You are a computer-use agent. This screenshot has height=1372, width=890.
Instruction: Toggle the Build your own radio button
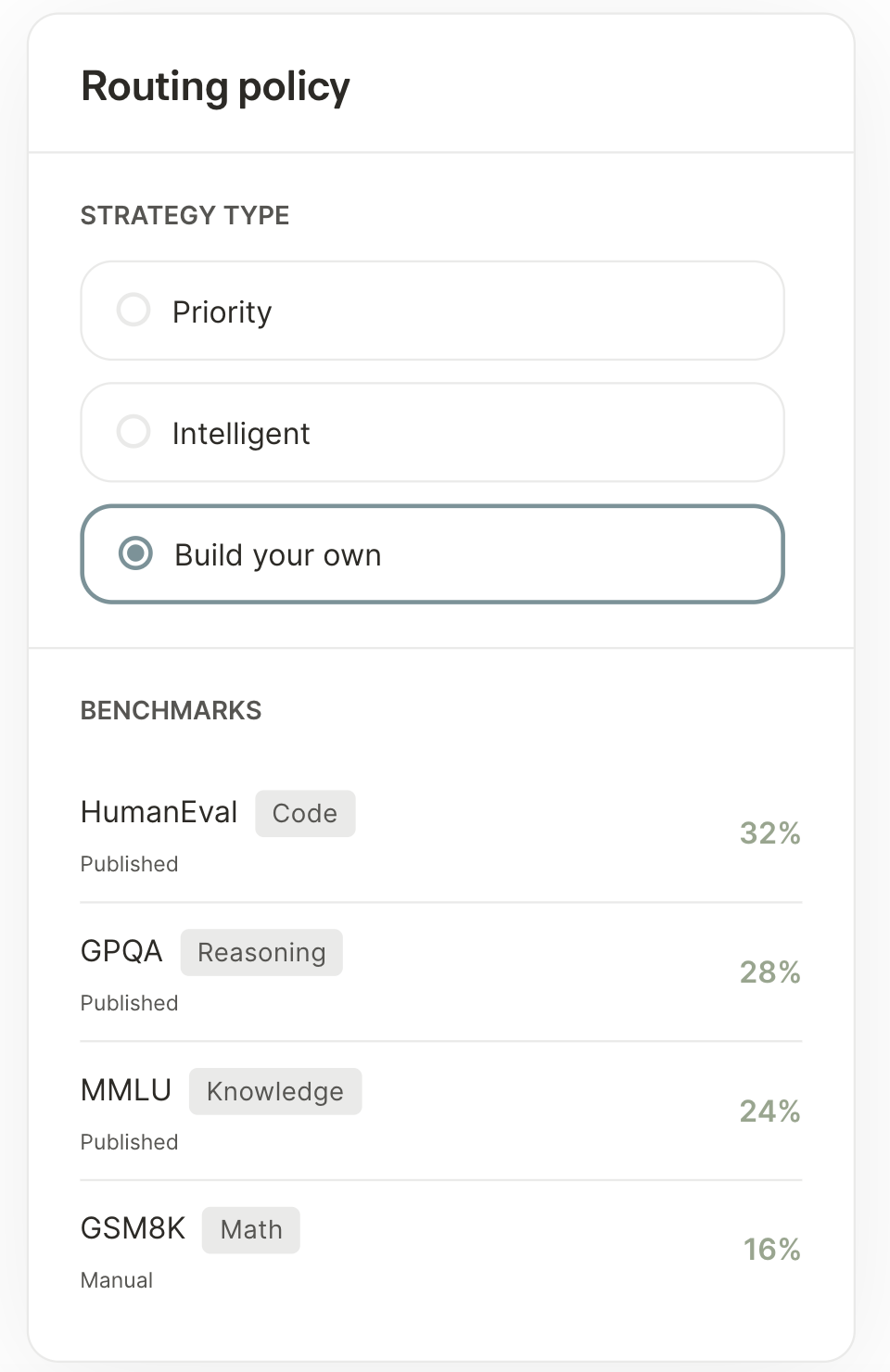coord(135,553)
